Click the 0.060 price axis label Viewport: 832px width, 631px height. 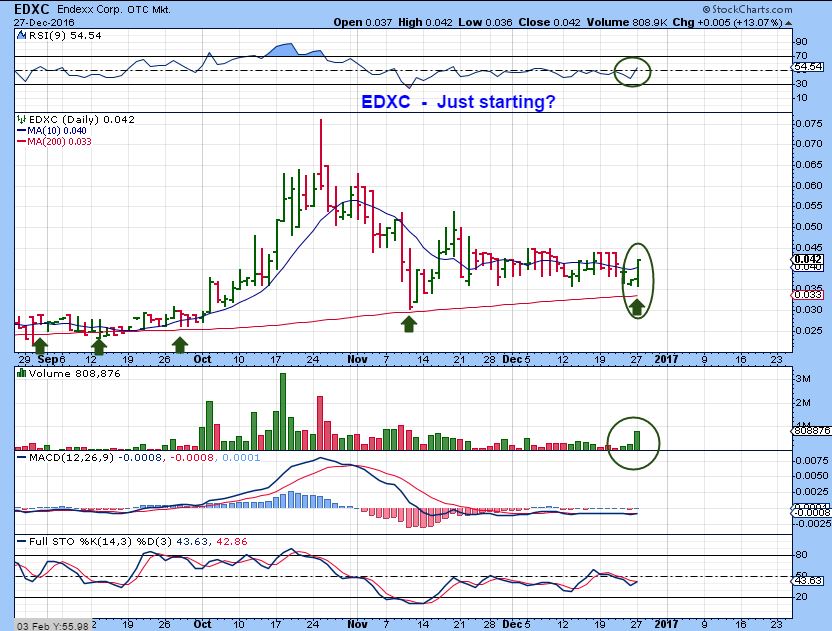[x=810, y=185]
